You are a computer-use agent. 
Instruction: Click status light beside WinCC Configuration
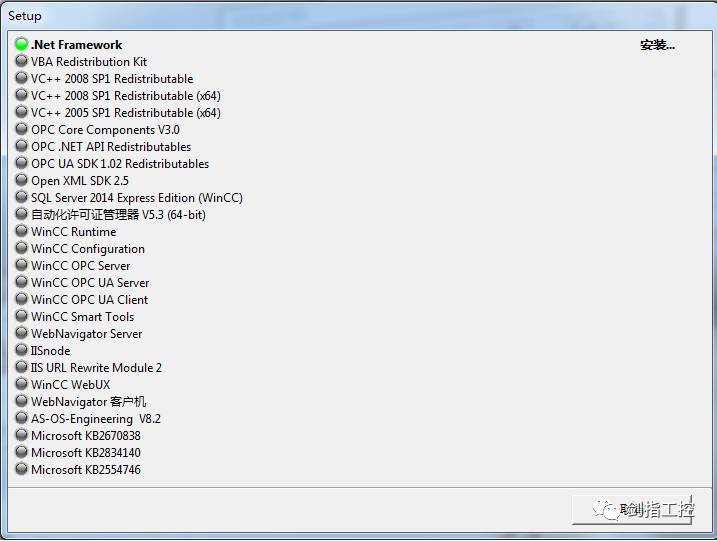[x=21, y=247]
